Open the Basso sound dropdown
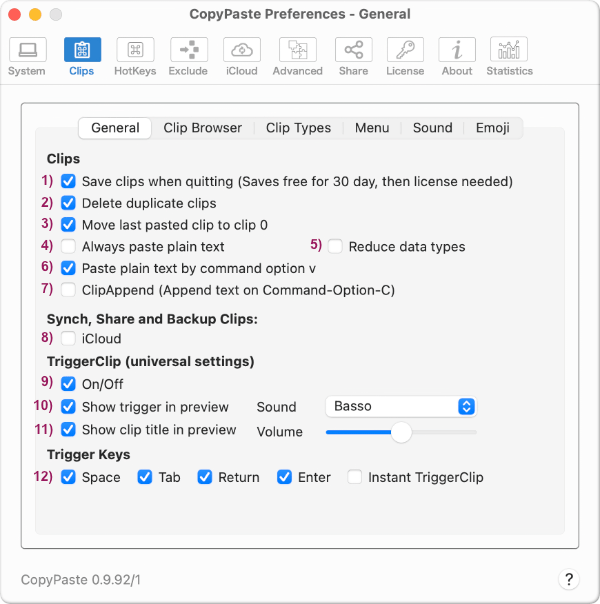600x604 pixels. tap(401, 406)
